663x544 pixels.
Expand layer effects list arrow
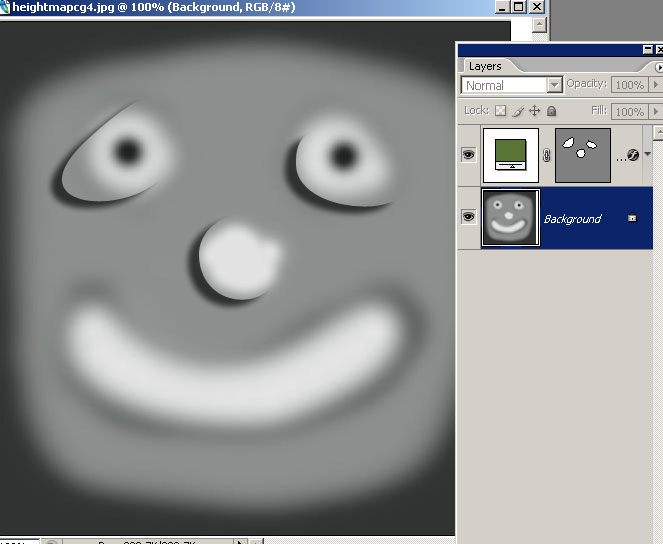pyautogui.click(x=647, y=154)
